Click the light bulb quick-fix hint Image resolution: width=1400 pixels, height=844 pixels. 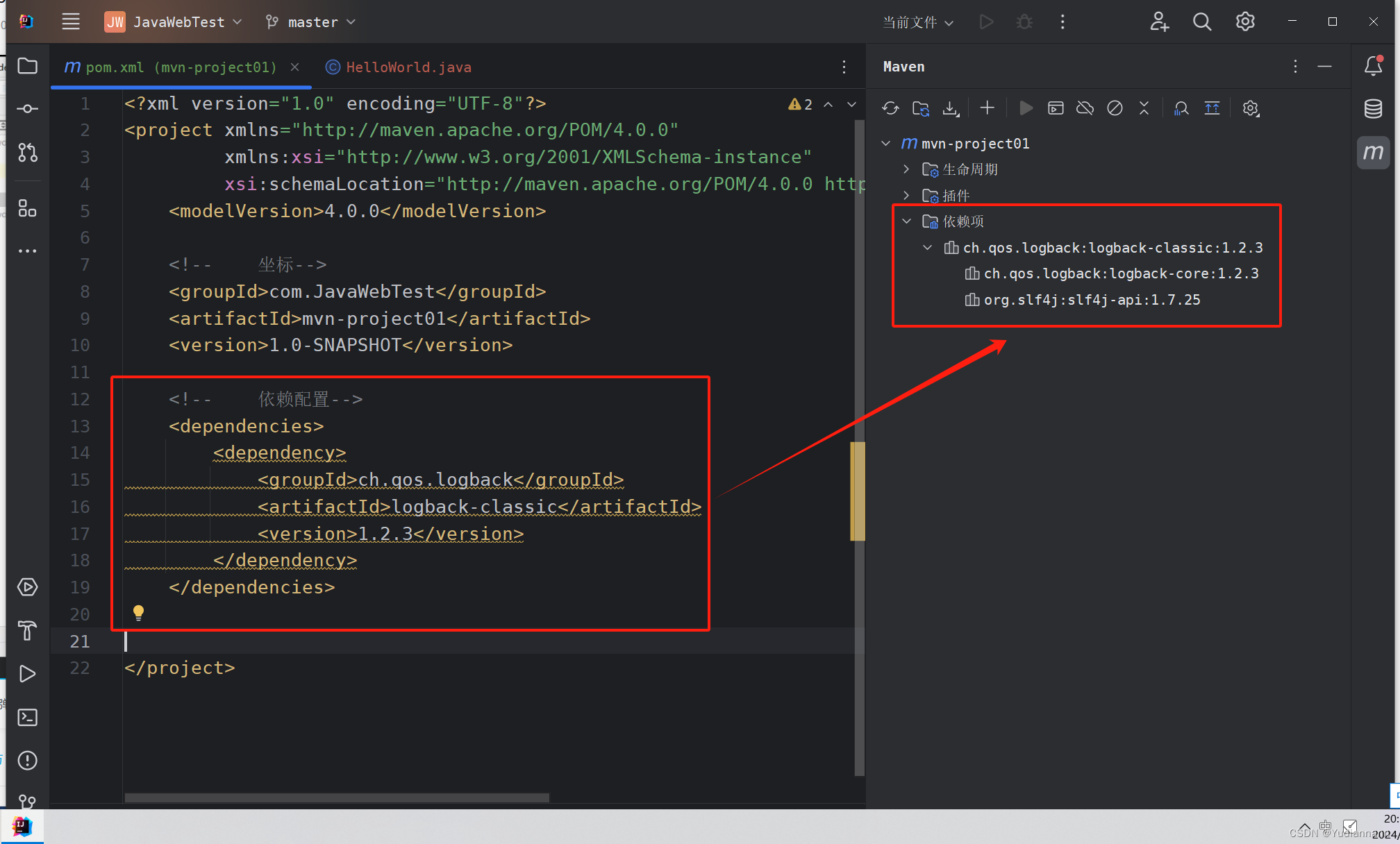[138, 612]
